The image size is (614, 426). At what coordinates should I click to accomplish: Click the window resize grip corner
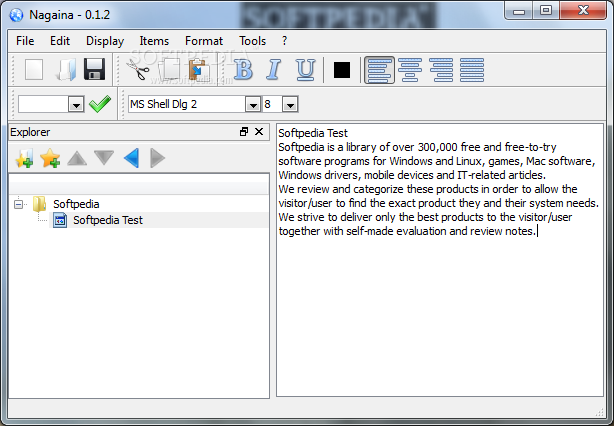click(600, 411)
